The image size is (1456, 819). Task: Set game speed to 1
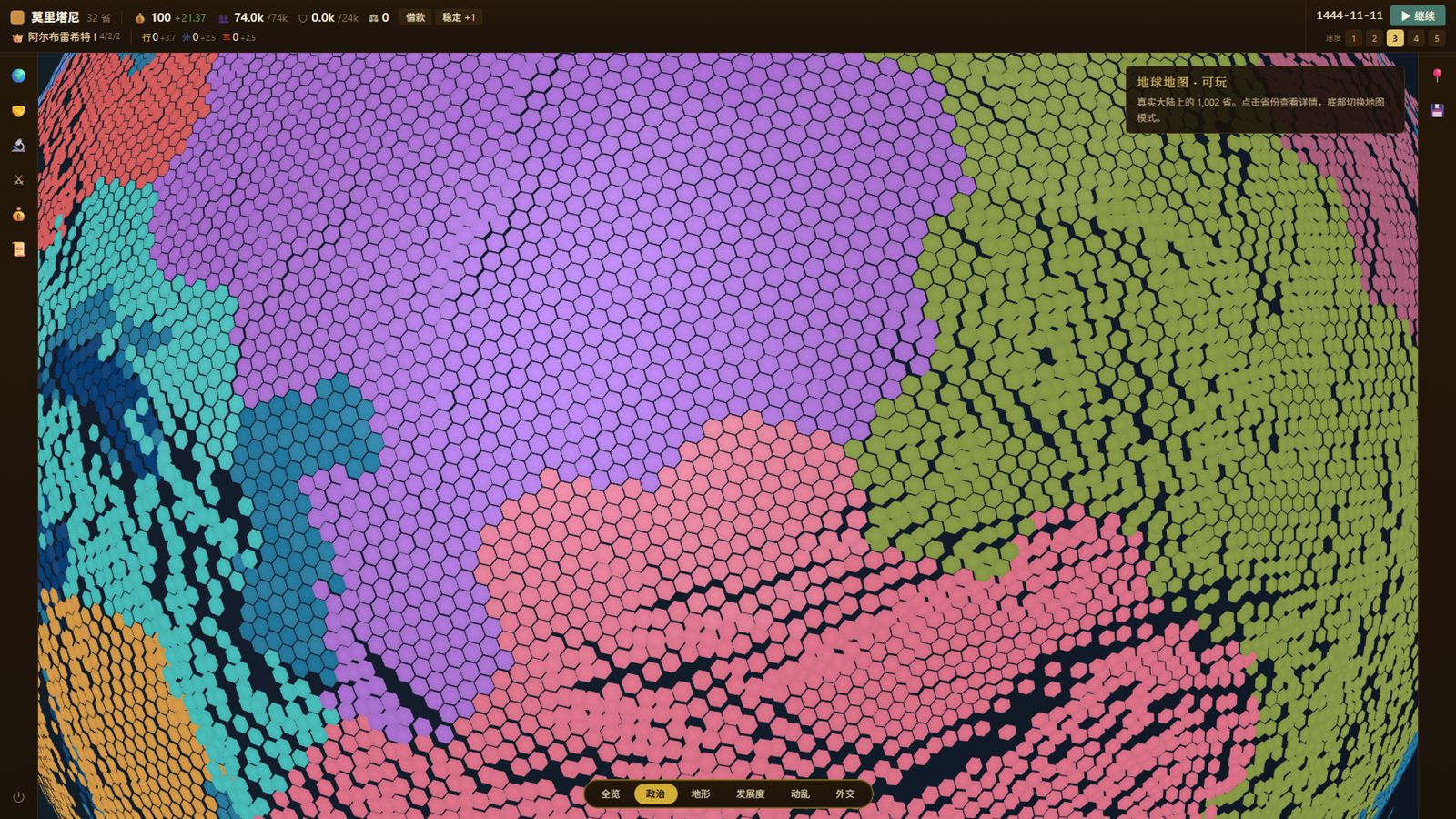[1353, 38]
